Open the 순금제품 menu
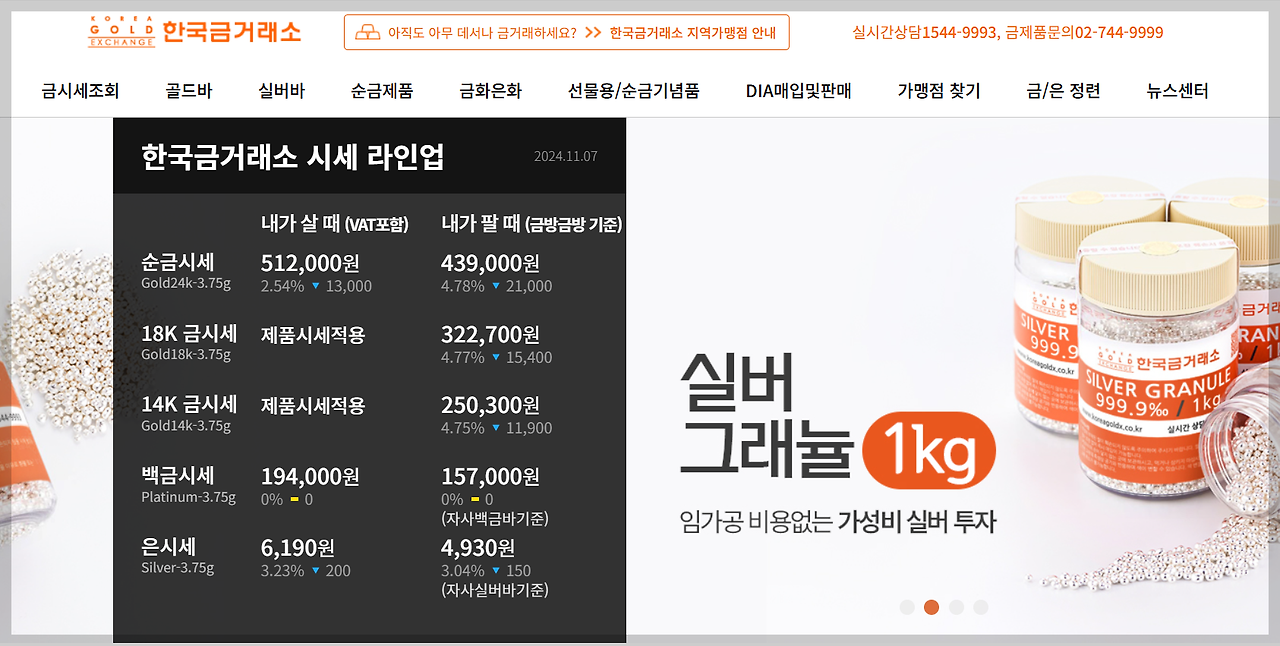Screen dimensions: 1280x646 (382, 91)
